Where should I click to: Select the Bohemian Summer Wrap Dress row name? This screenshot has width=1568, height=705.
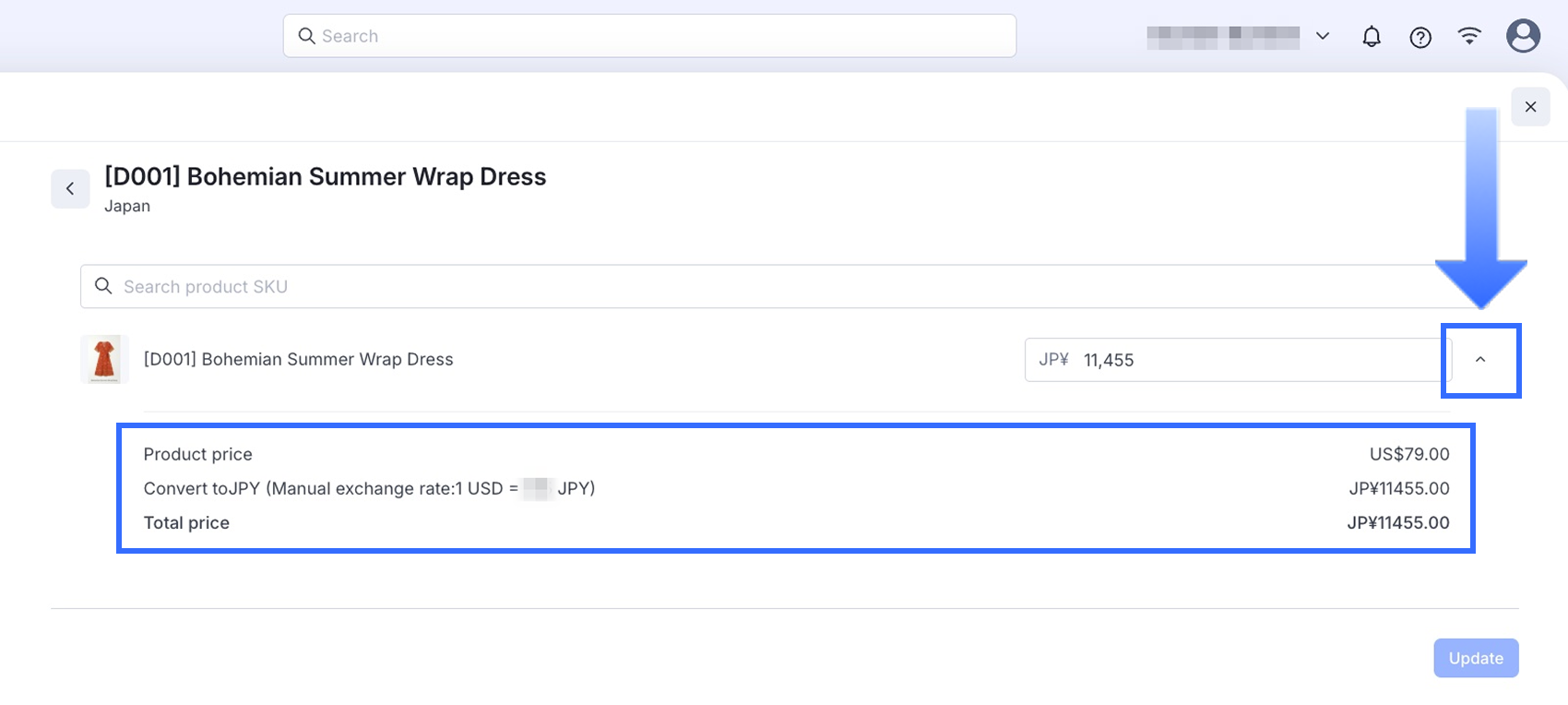tap(298, 360)
